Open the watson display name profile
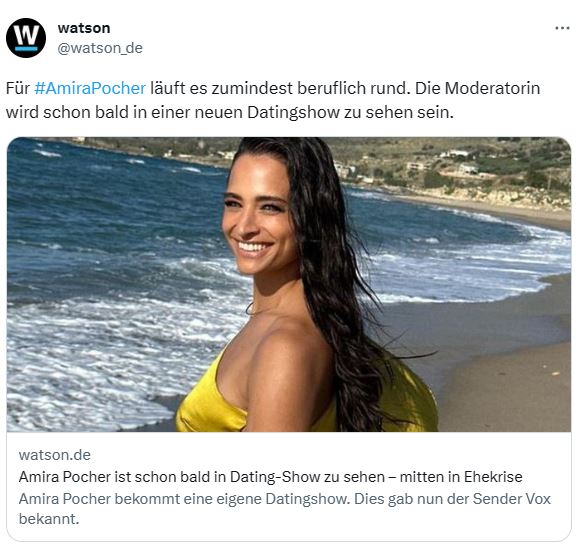The width and height of the screenshot is (588, 551). click(x=84, y=28)
